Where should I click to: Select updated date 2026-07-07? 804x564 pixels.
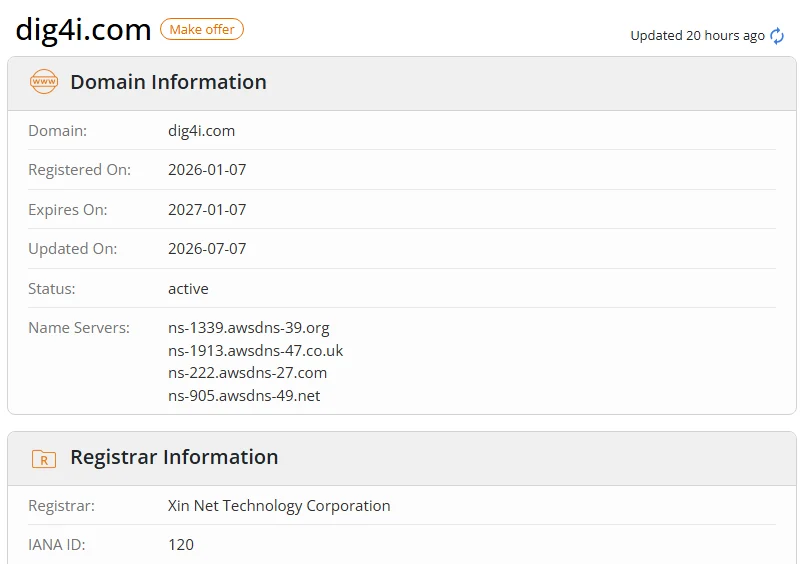point(207,249)
